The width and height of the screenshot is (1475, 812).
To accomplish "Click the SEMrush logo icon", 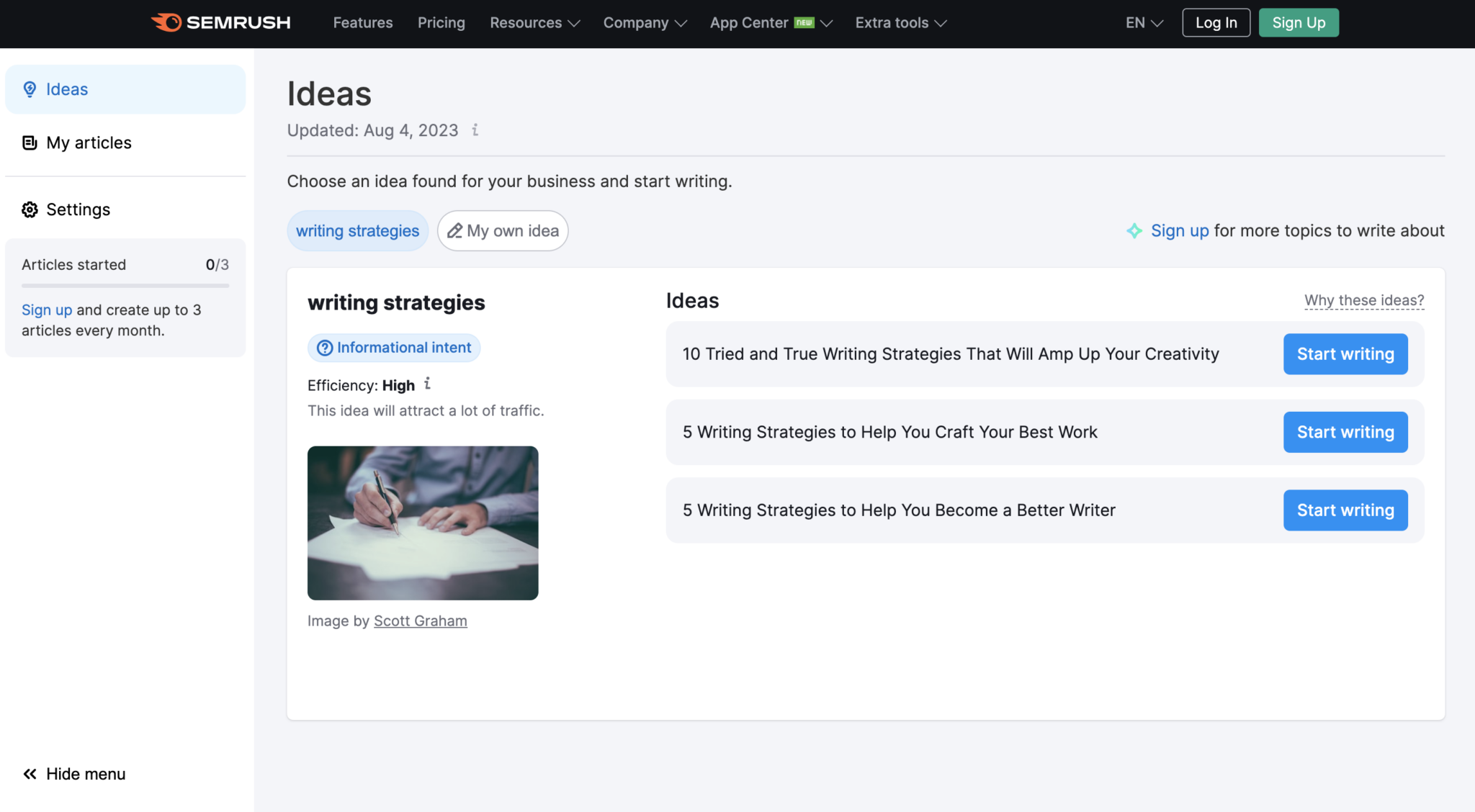I will 163,22.
